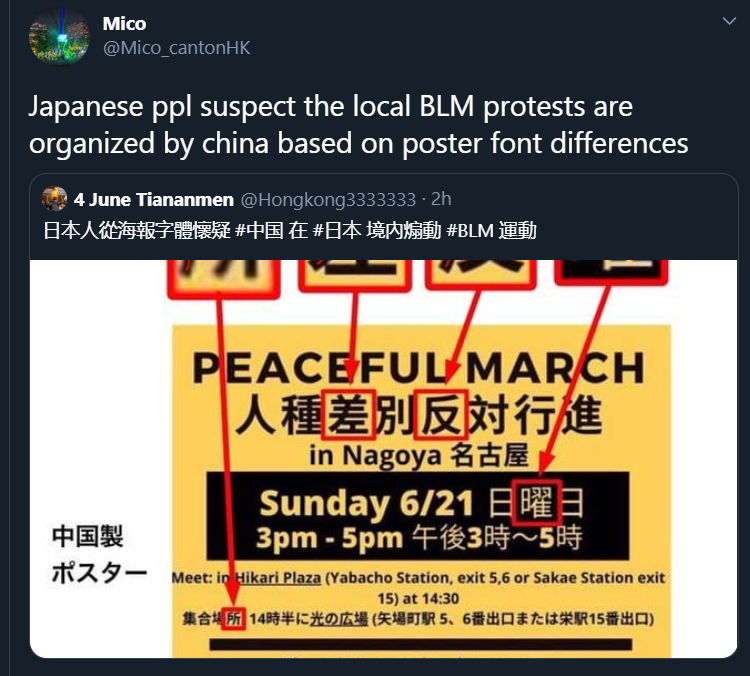Click the red-boxed 差 character
Screen dimensions: 750x676
[x=348, y=415]
